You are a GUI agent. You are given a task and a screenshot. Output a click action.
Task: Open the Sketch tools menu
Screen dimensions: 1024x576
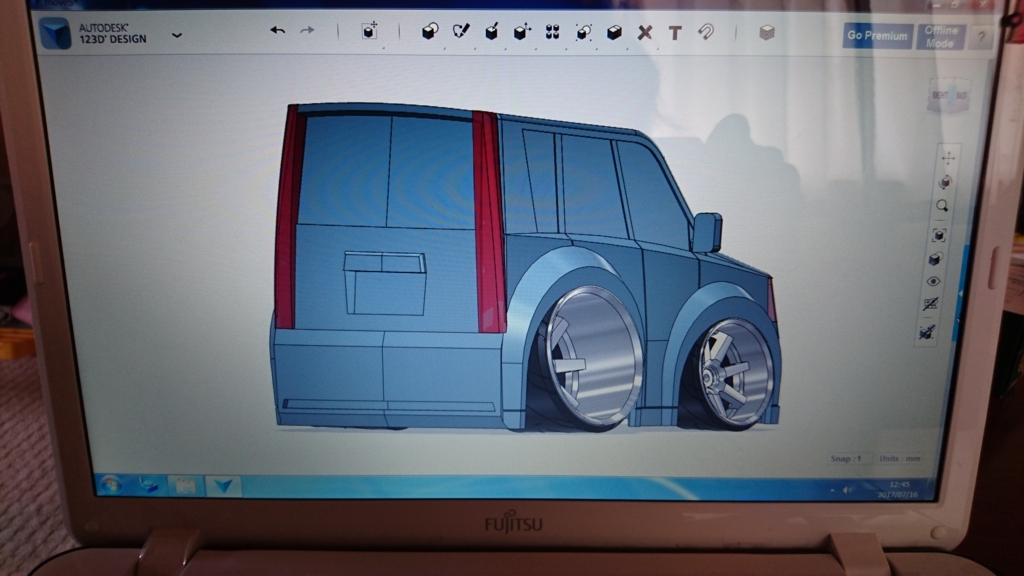point(460,31)
